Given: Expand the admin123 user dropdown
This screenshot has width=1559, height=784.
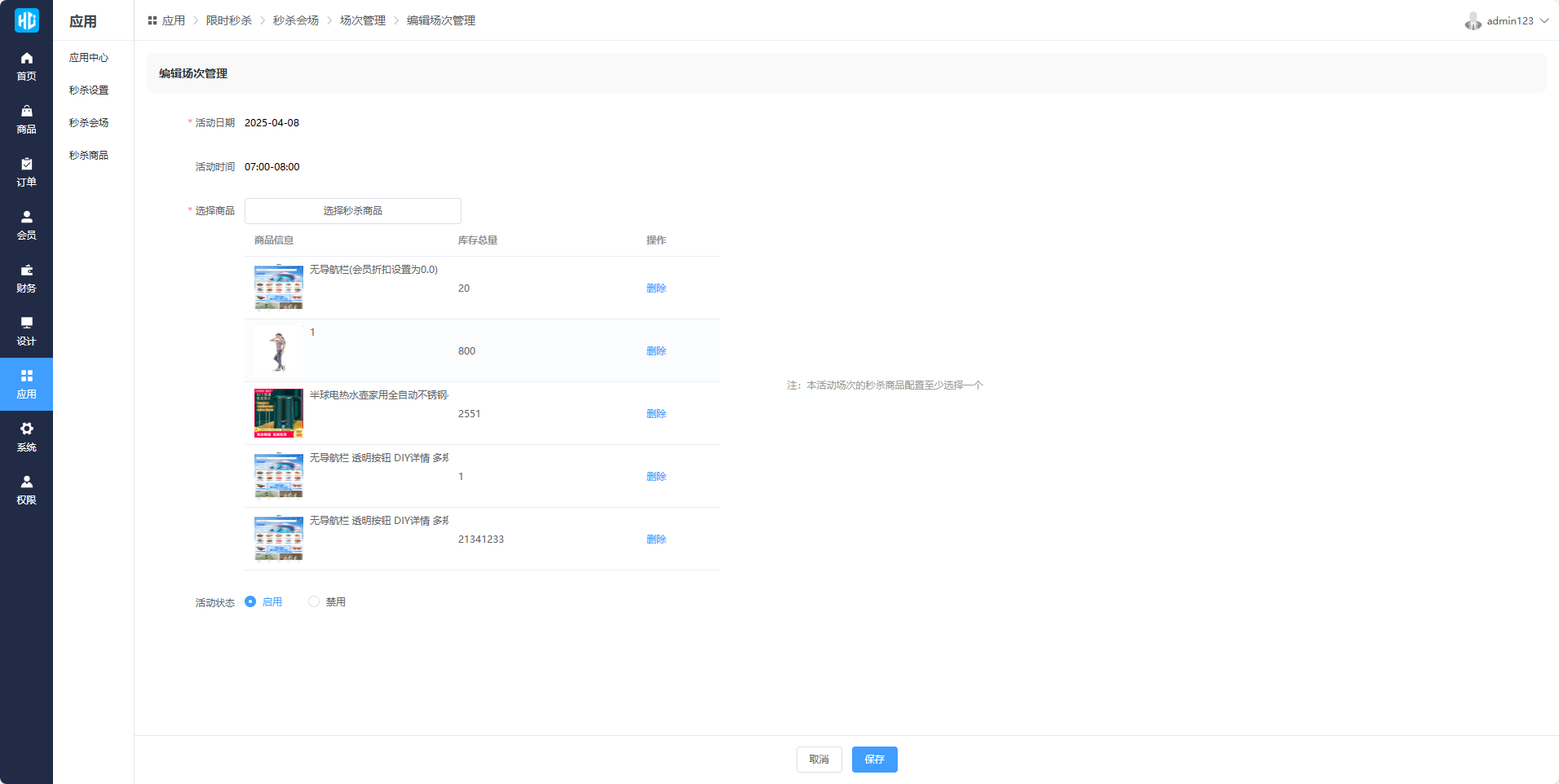Looking at the screenshot, I should pos(1508,21).
